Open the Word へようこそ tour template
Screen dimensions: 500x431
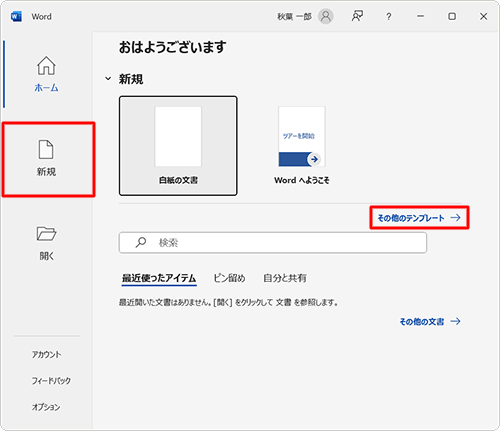click(302, 146)
